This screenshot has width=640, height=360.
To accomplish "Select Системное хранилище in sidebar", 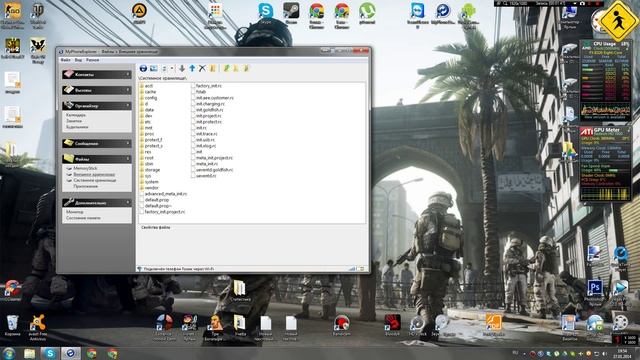I will coord(95,180).
